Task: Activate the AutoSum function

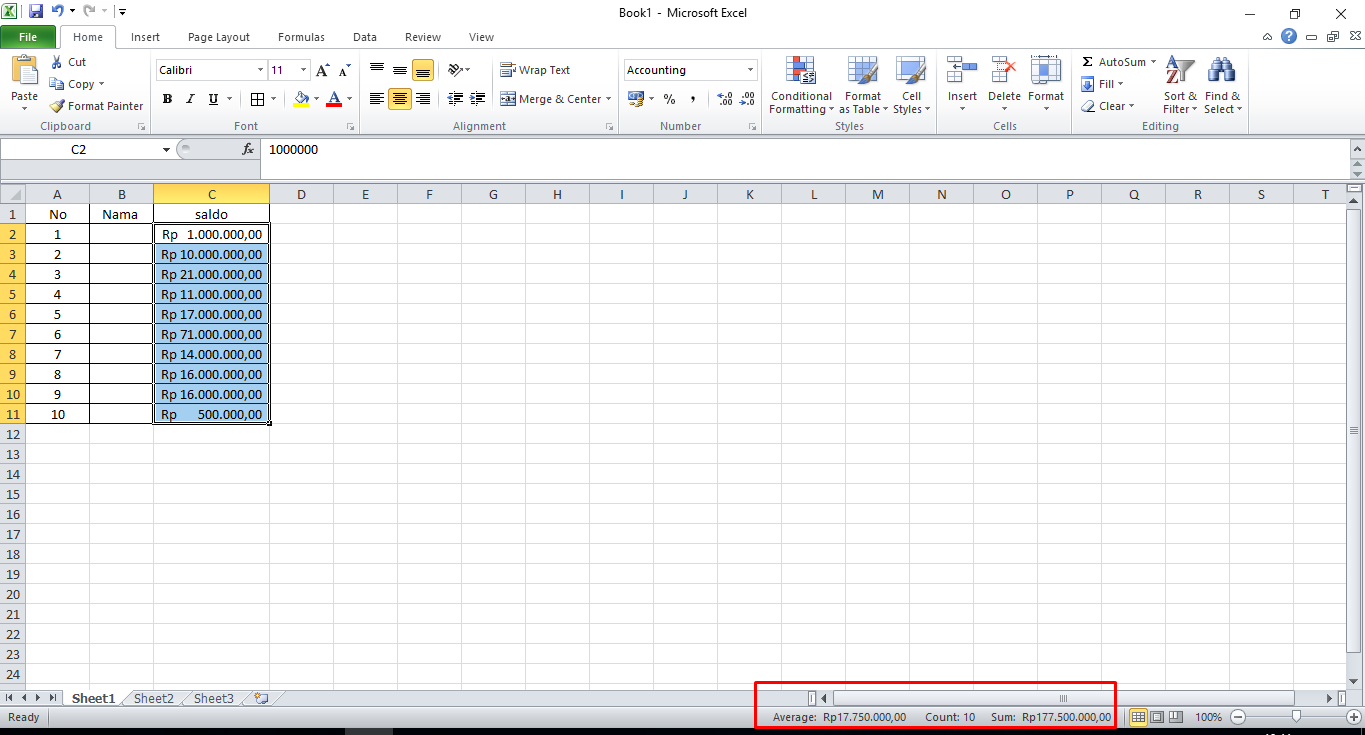Action: 1113,61
